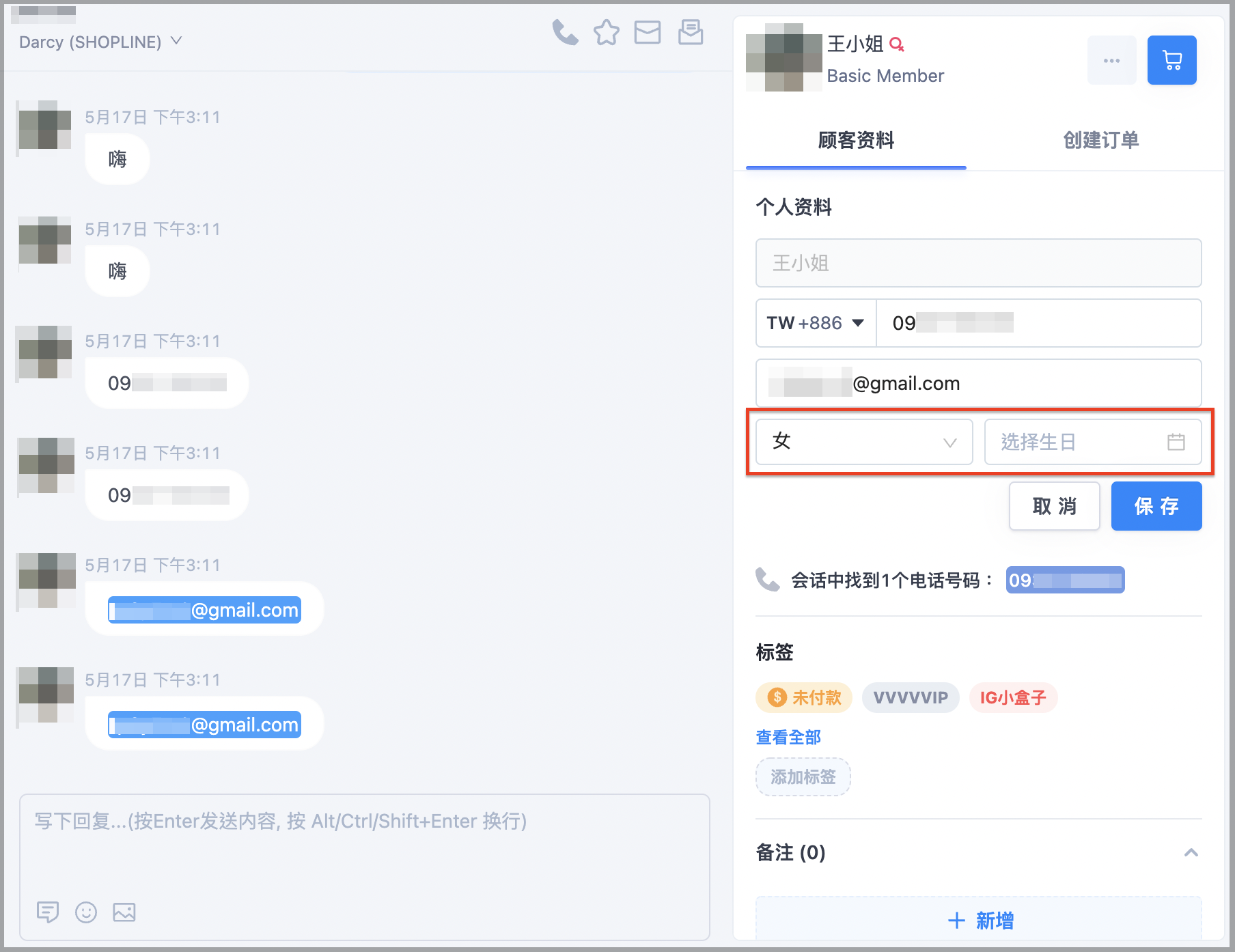This screenshot has height=952, width=1235.
Task: Star this conversation with the star icon
Action: tap(607, 32)
